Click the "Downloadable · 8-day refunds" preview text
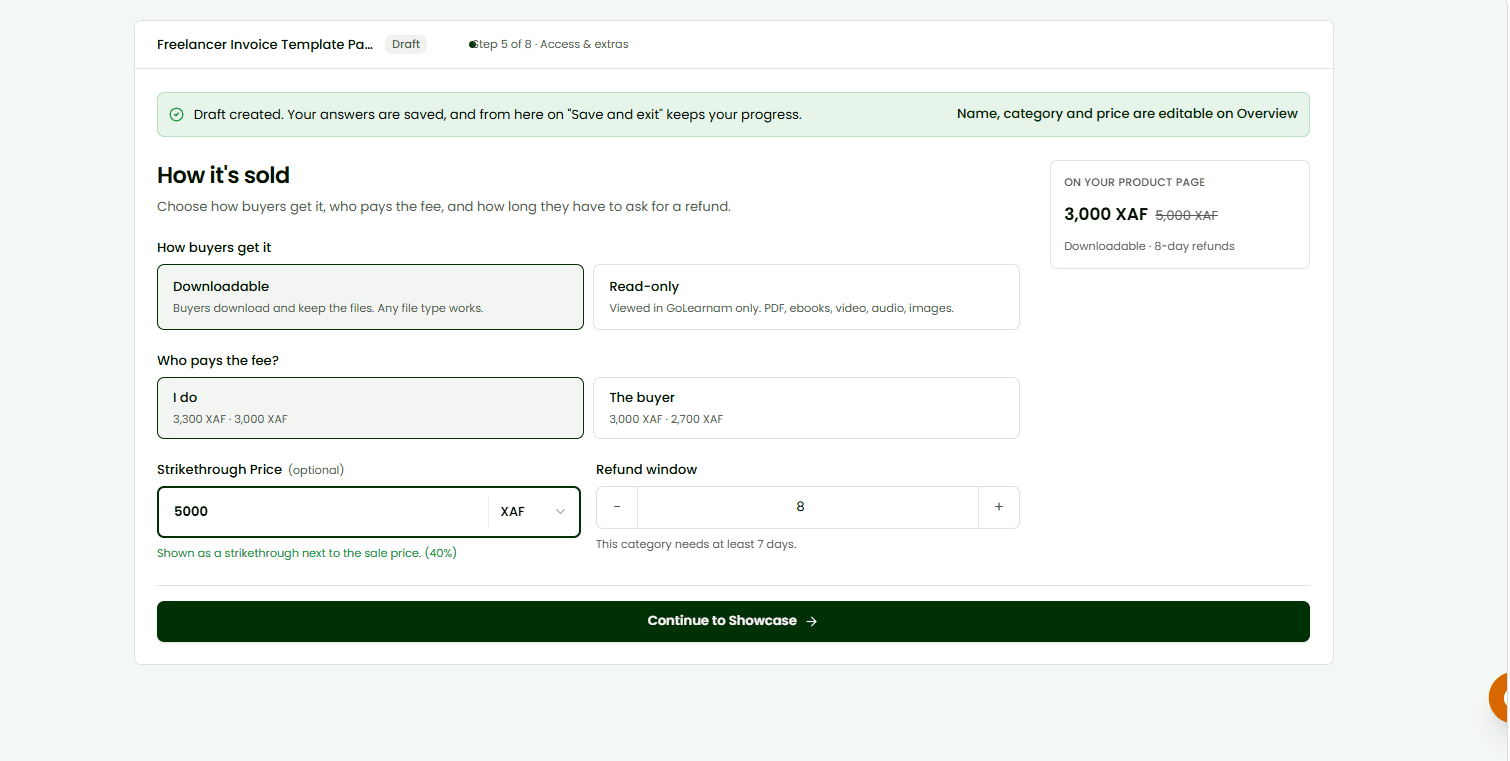The height and width of the screenshot is (761, 1510). pyautogui.click(x=1149, y=247)
